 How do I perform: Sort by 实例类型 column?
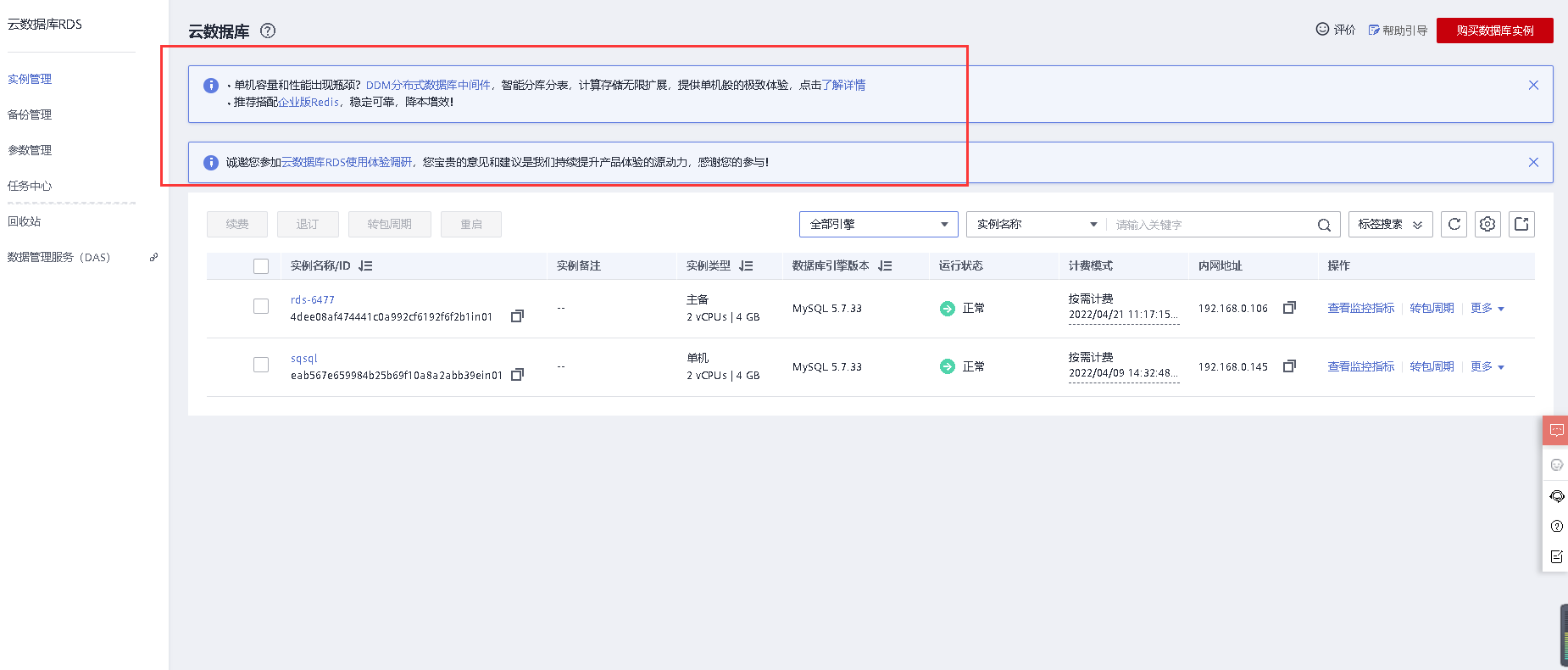tap(746, 265)
